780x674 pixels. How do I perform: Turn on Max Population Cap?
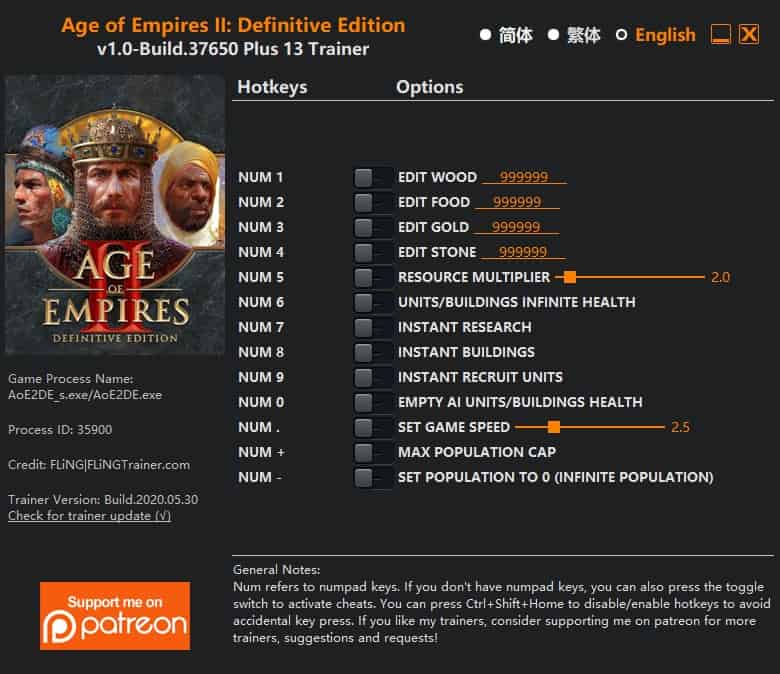coord(373,452)
